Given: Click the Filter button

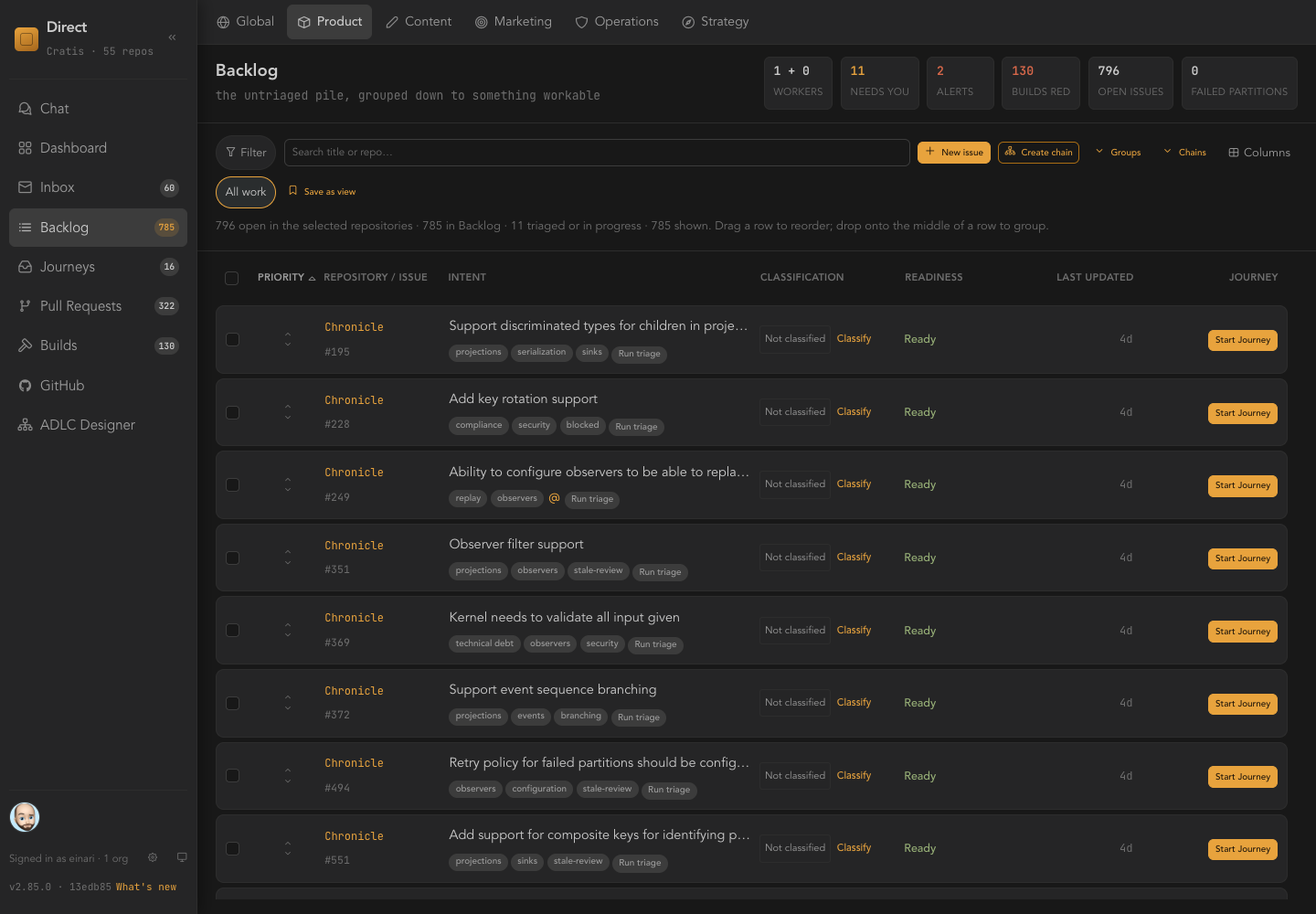Looking at the screenshot, I should pos(246,153).
